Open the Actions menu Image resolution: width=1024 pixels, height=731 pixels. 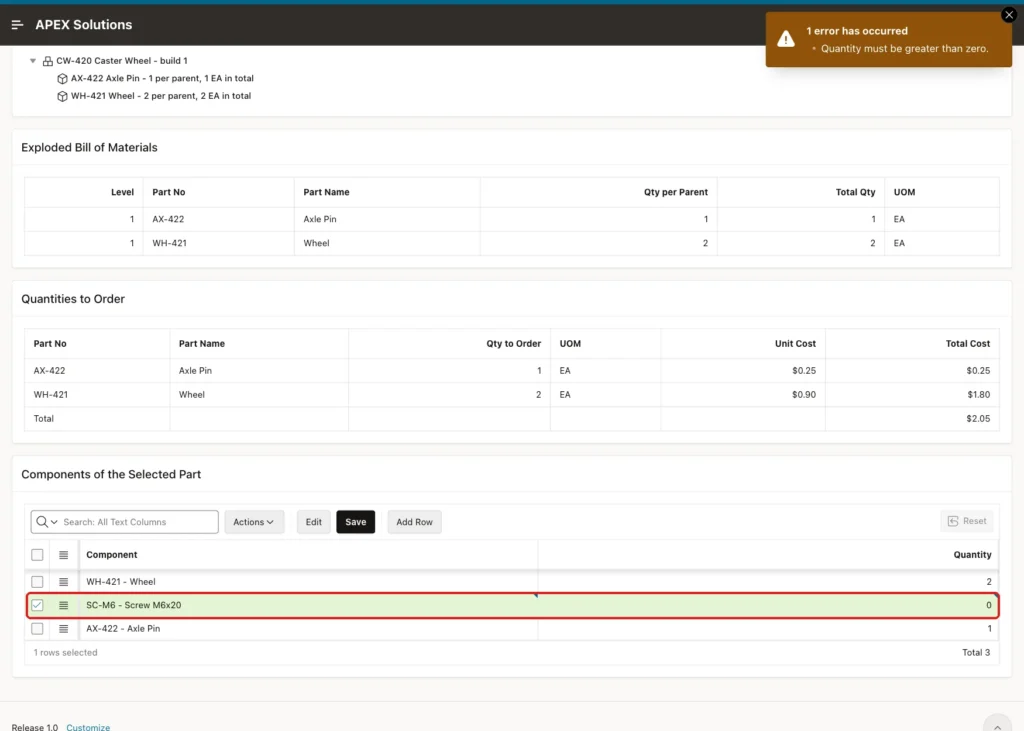point(254,522)
